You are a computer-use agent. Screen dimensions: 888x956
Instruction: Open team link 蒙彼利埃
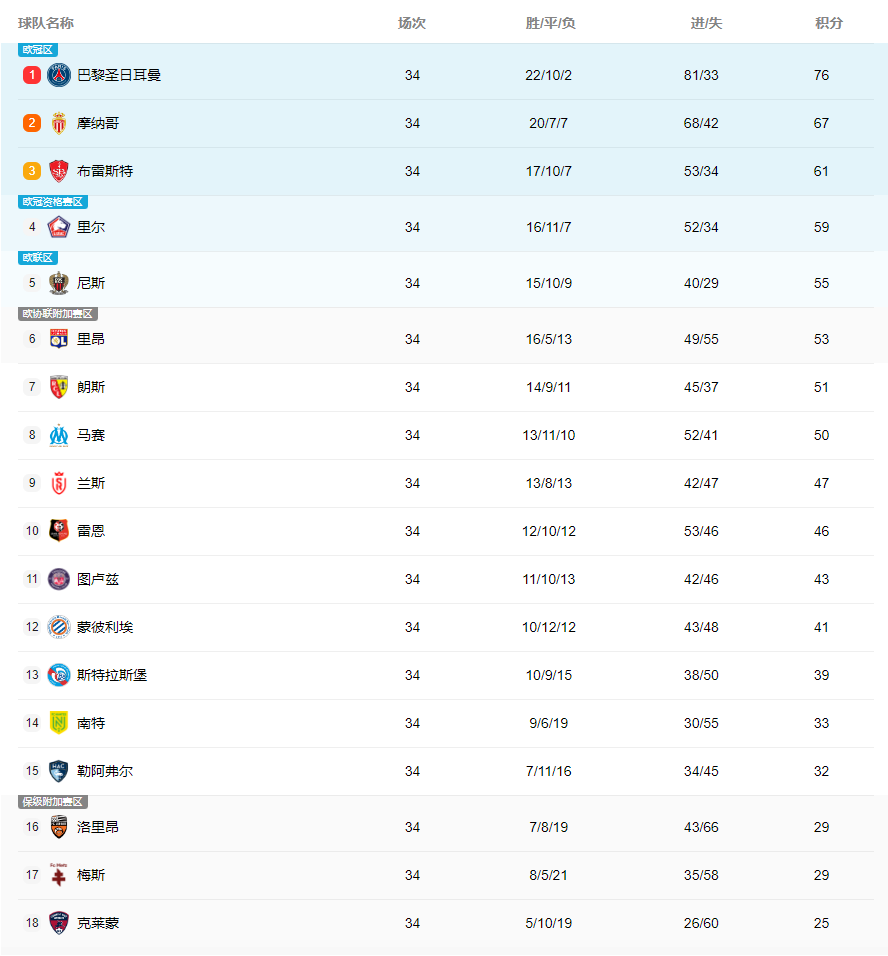tap(105, 627)
